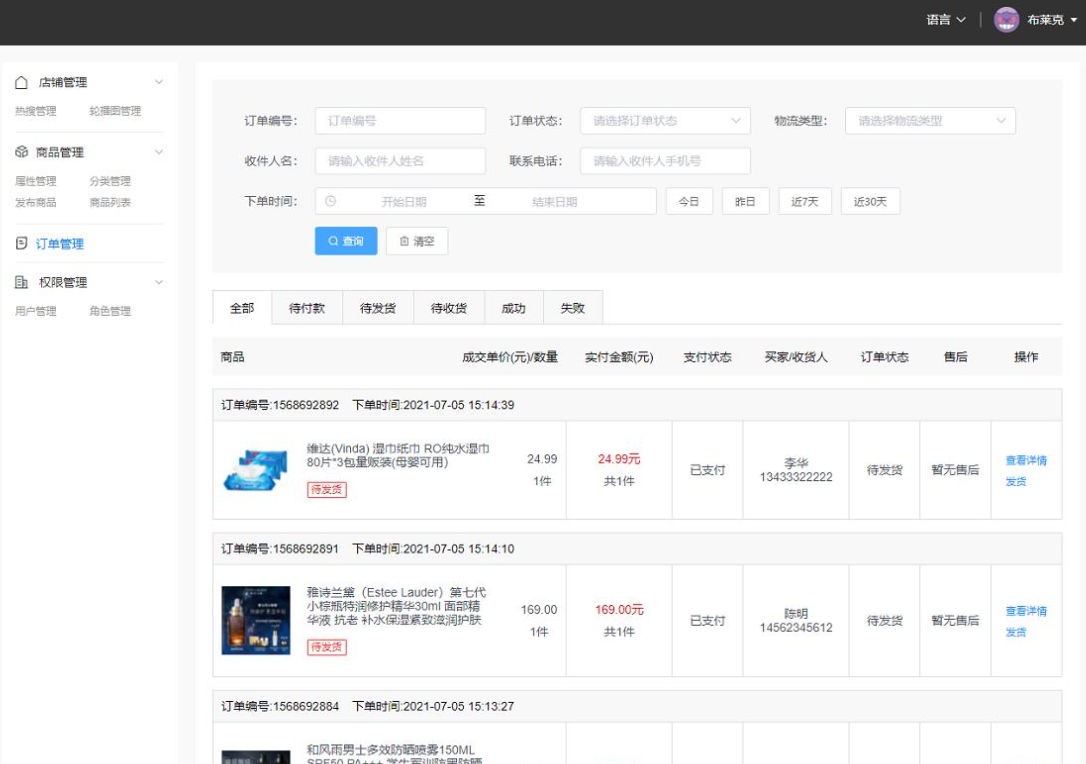Image resolution: width=1086 pixels, height=764 pixels.
Task: Click the 已支付 cell for 陈明's order
Action: (707, 621)
